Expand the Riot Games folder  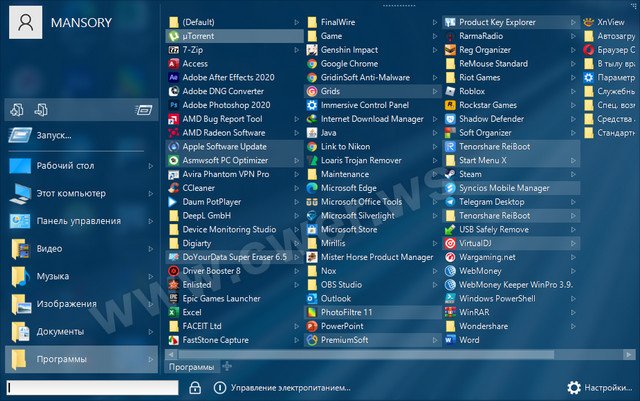[x=572, y=77]
